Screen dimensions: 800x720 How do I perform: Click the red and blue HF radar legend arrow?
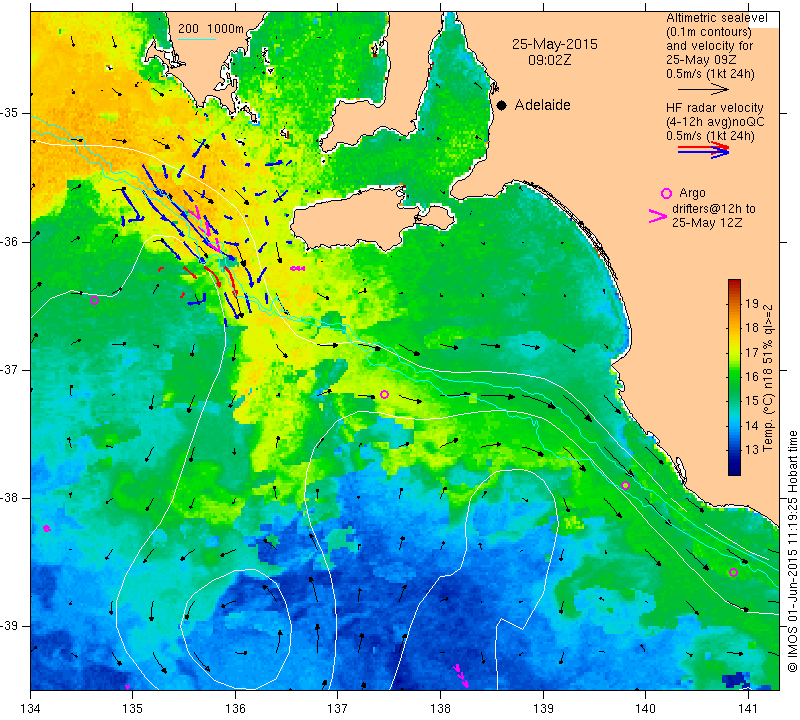point(704,150)
